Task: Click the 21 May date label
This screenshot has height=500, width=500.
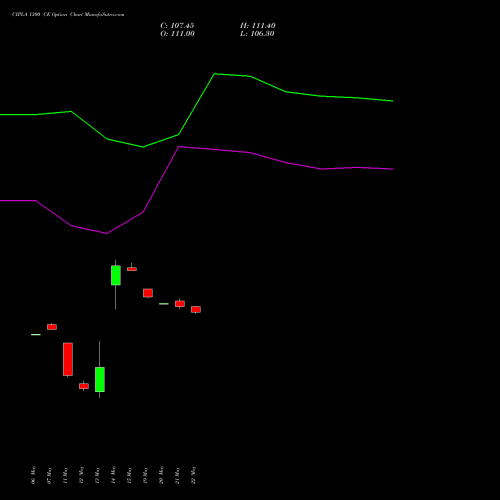Action: pos(177,476)
